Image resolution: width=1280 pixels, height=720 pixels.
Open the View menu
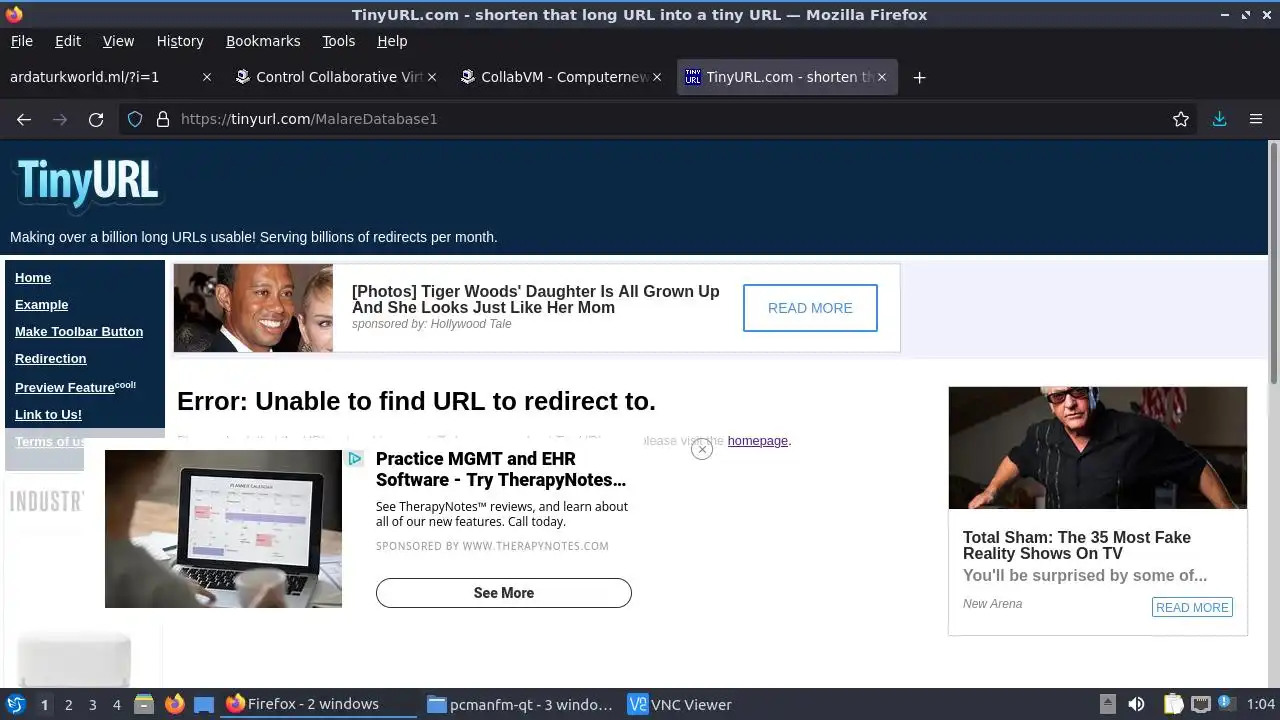118,41
